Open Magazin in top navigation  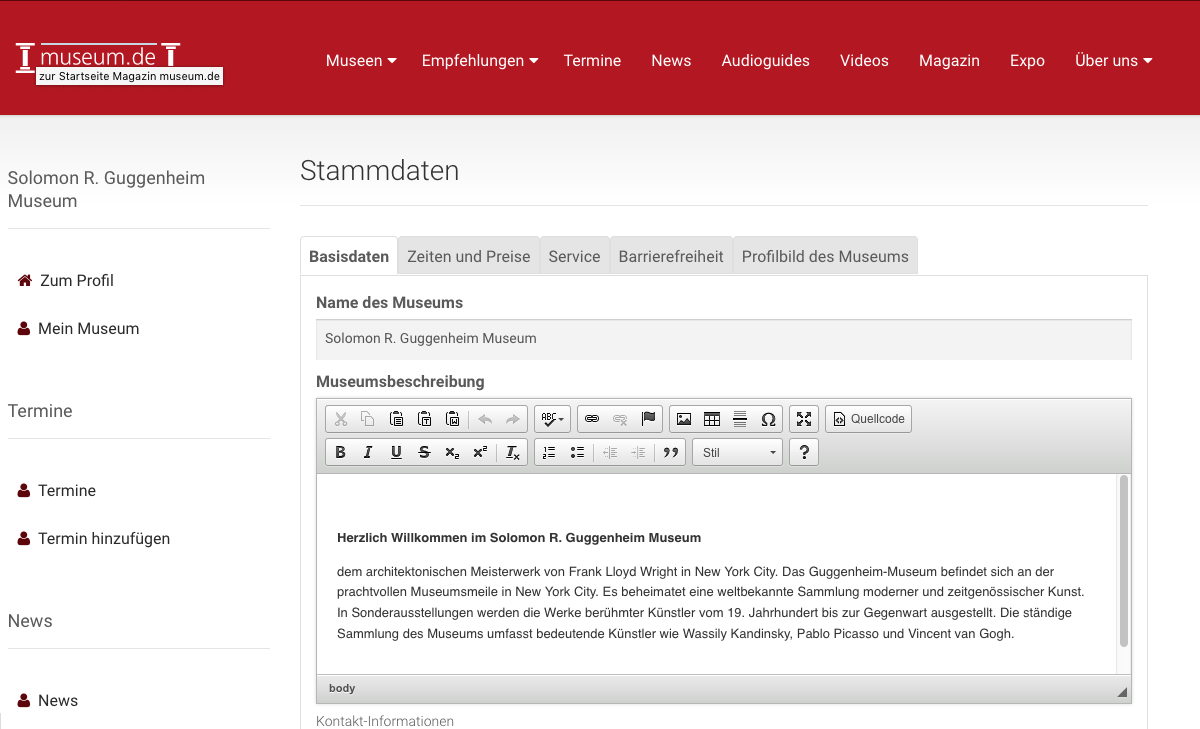click(x=949, y=61)
